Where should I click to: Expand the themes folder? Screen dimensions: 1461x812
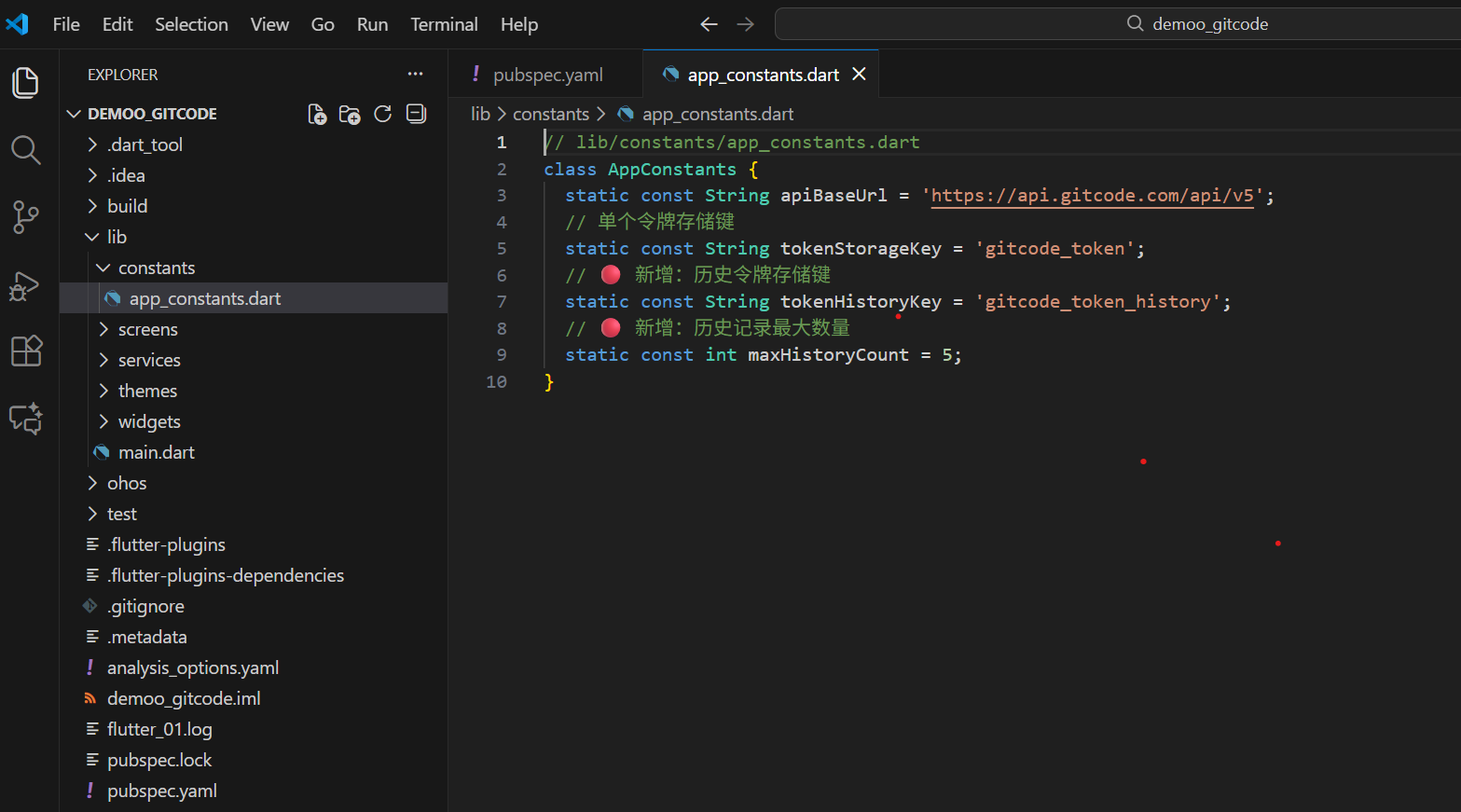(x=254, y=391)
